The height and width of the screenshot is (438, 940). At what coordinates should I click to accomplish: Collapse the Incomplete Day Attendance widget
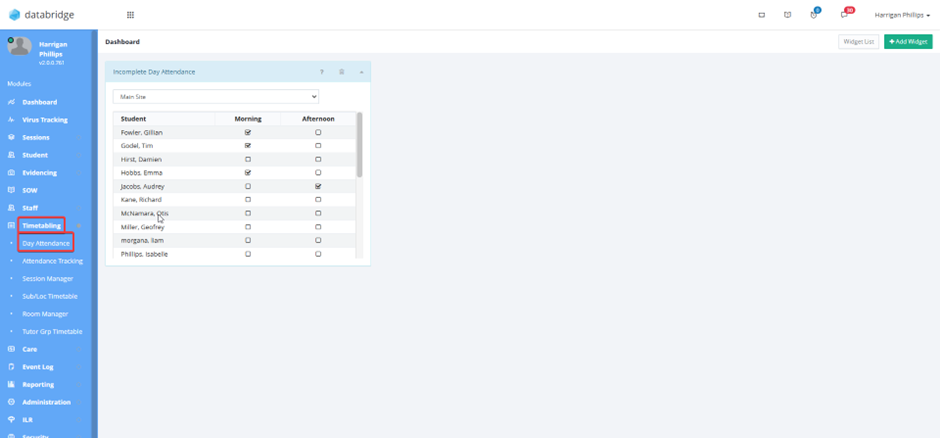click(361, 72)
